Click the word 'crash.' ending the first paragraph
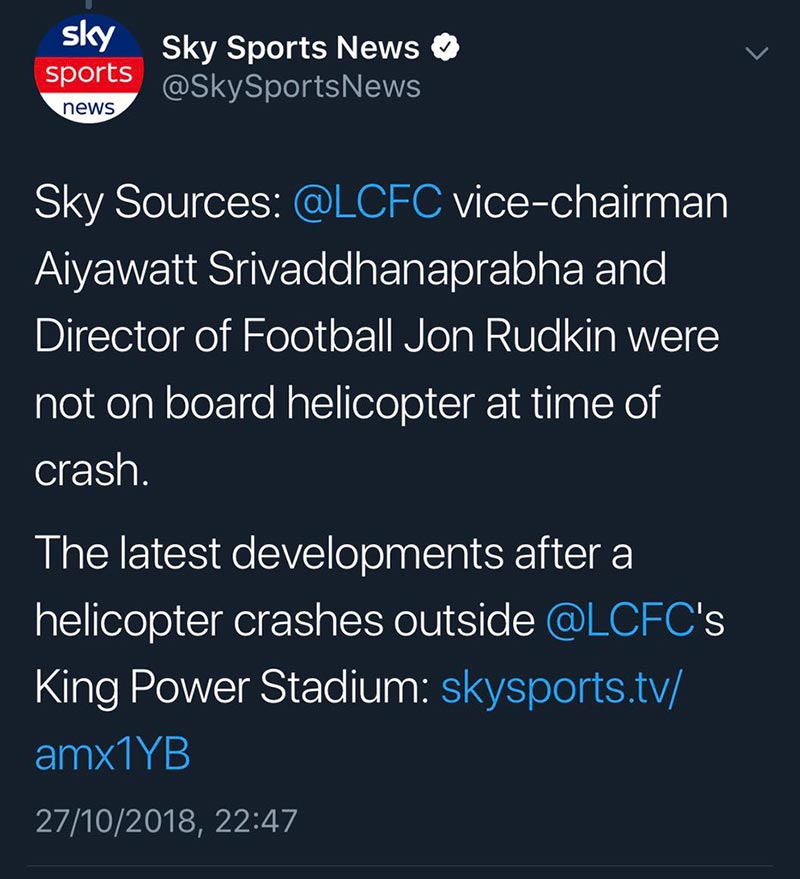Image resolution: width=800 pixels, height=879 pixels. pyautogui.click(x=92, y=469)
